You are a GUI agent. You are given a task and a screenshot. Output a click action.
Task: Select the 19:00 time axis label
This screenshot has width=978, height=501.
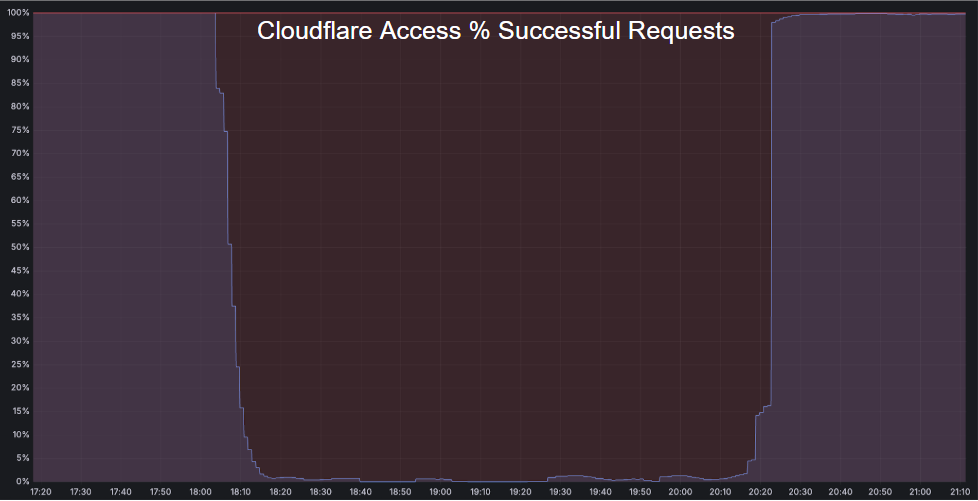[x=440, y=492]
